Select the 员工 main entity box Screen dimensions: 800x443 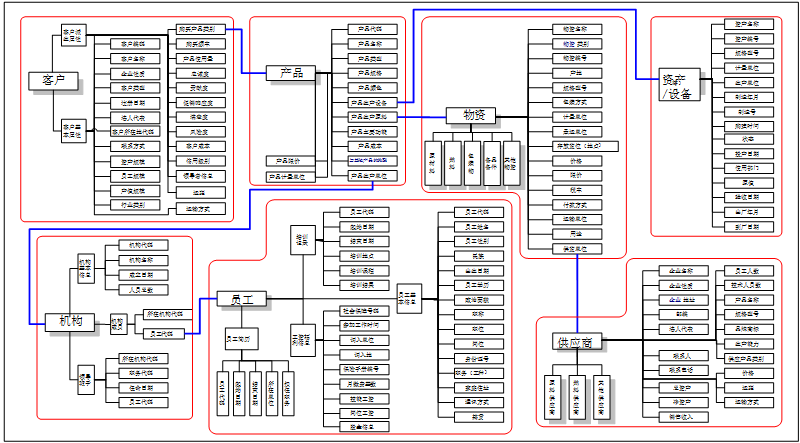(242, 299)
